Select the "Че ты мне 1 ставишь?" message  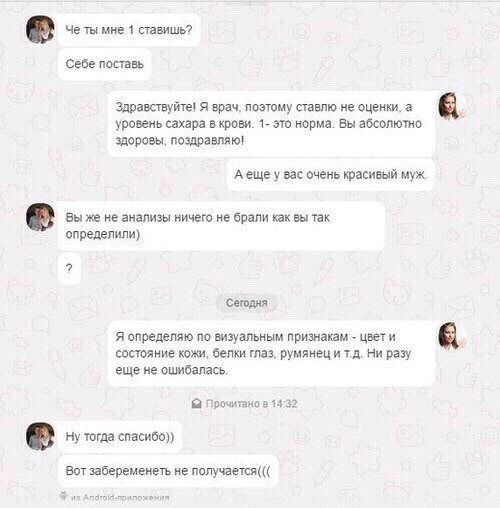129,30
